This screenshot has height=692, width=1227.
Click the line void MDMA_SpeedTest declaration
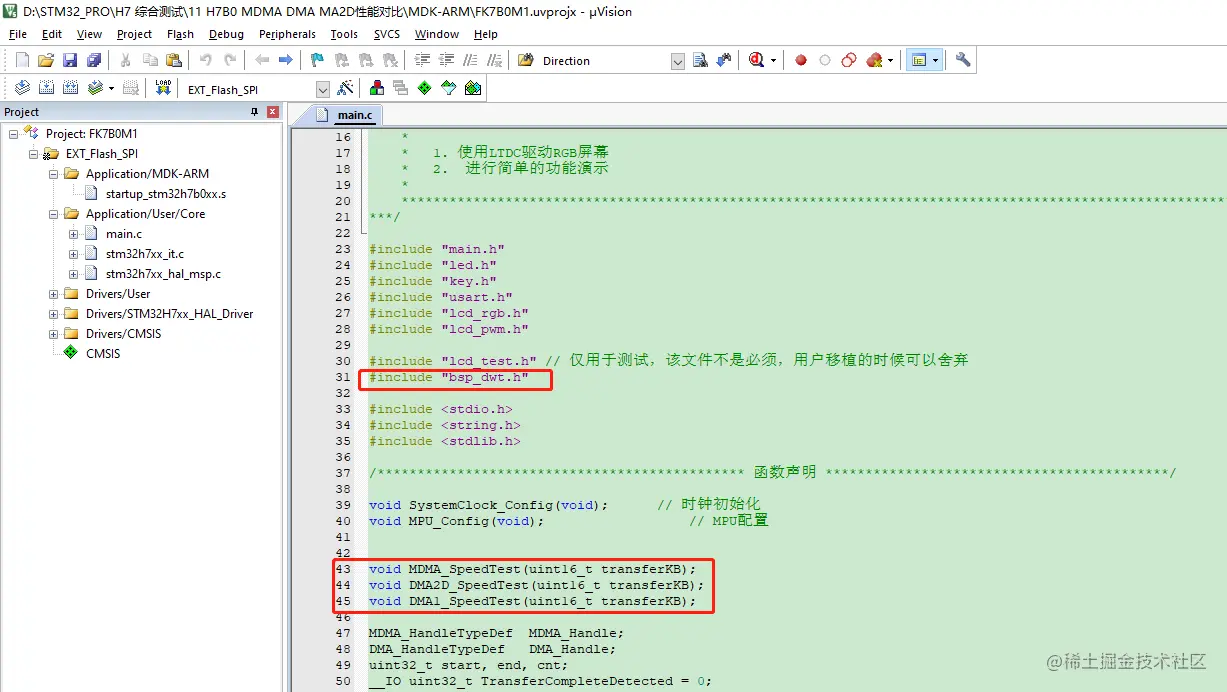click(532, 569)
